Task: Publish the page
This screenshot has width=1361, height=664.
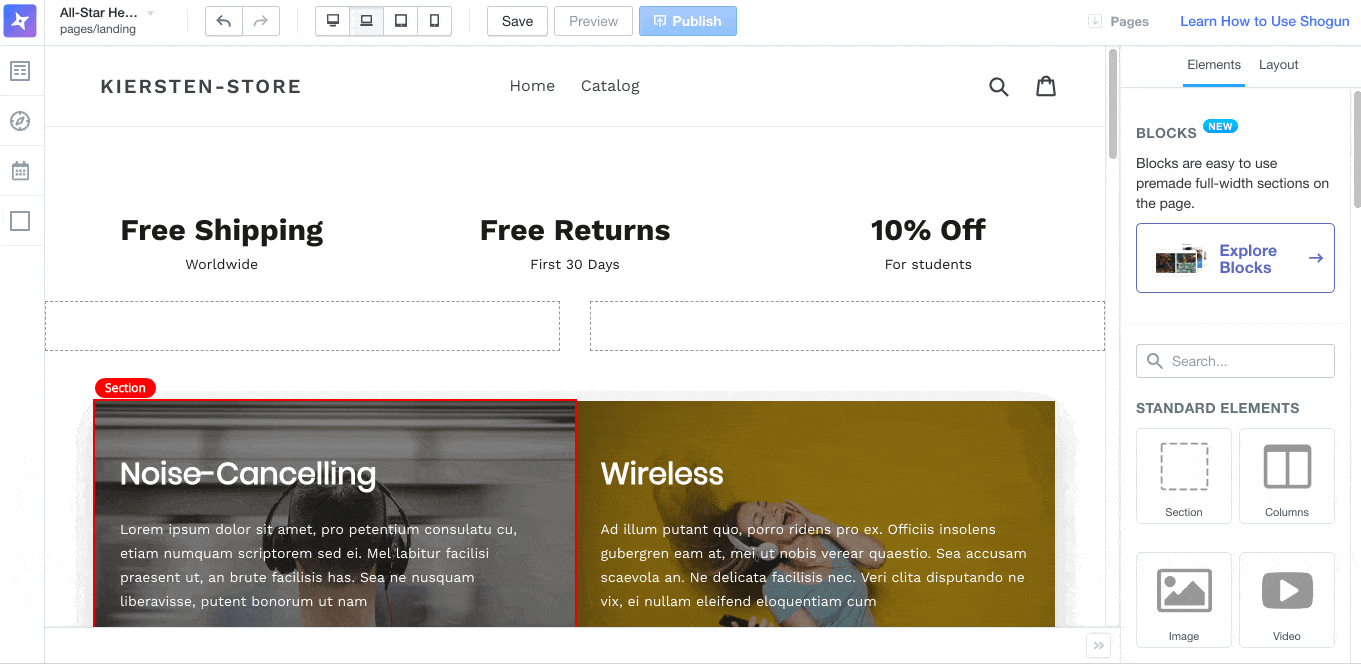Action: [688, 21]
